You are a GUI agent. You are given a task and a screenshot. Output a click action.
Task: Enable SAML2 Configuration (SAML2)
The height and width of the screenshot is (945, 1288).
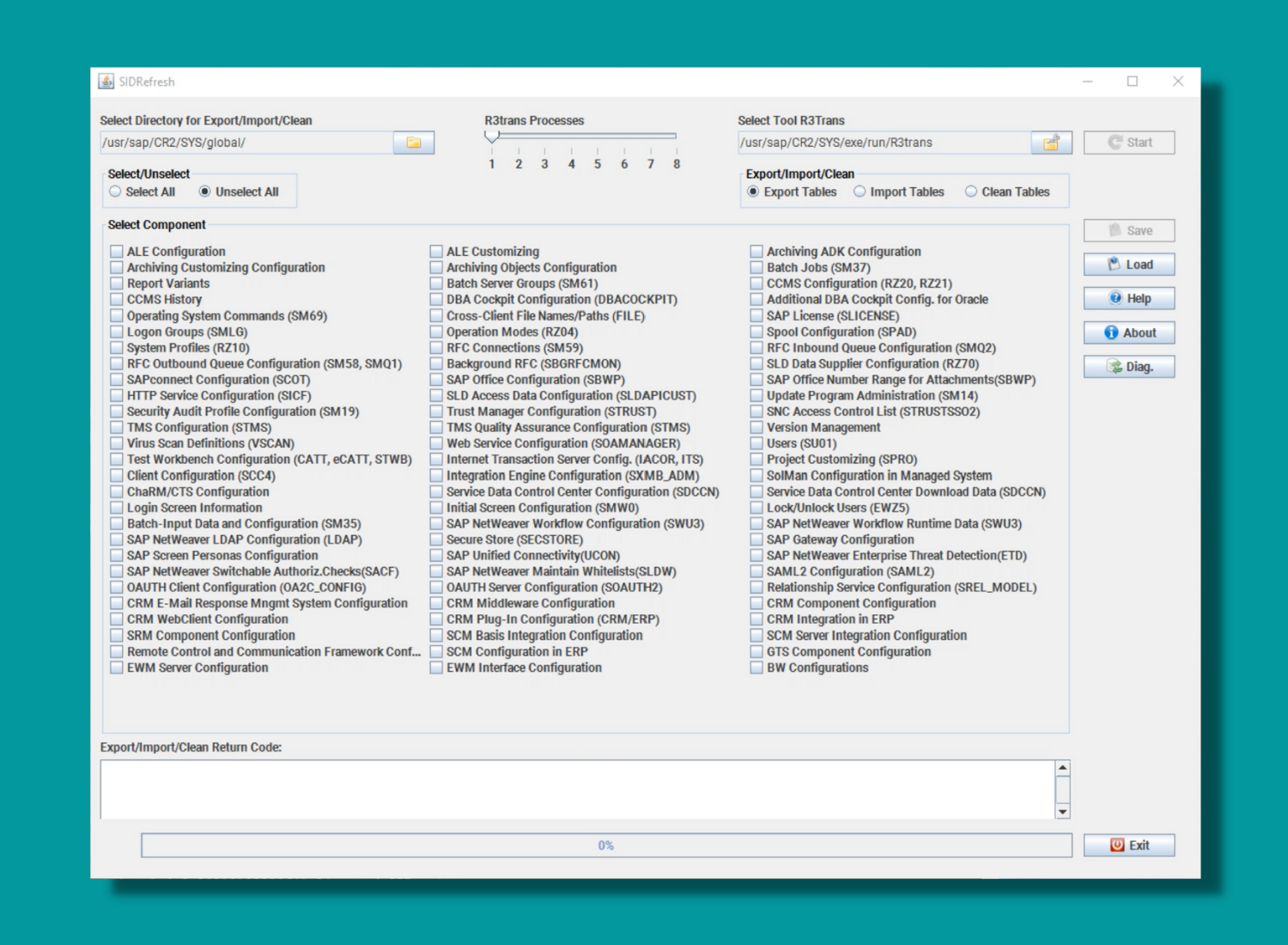[x=756, y=571]
